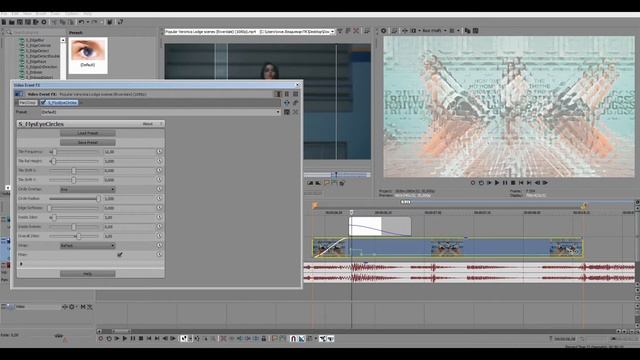The image size is (640, 360).
Task: Click the Loop playback icon in bottom transport
Action: [x=109, y=339]
